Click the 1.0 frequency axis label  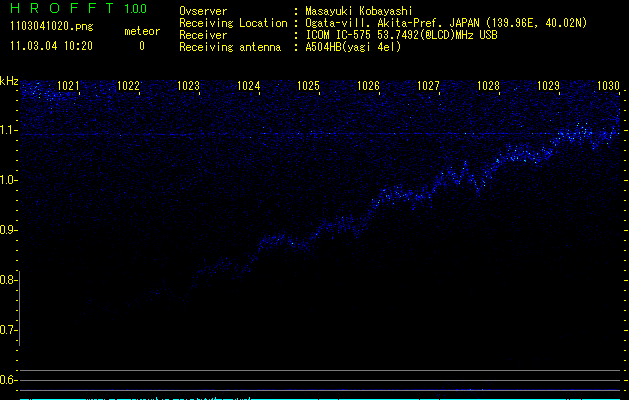pos(7,180)
